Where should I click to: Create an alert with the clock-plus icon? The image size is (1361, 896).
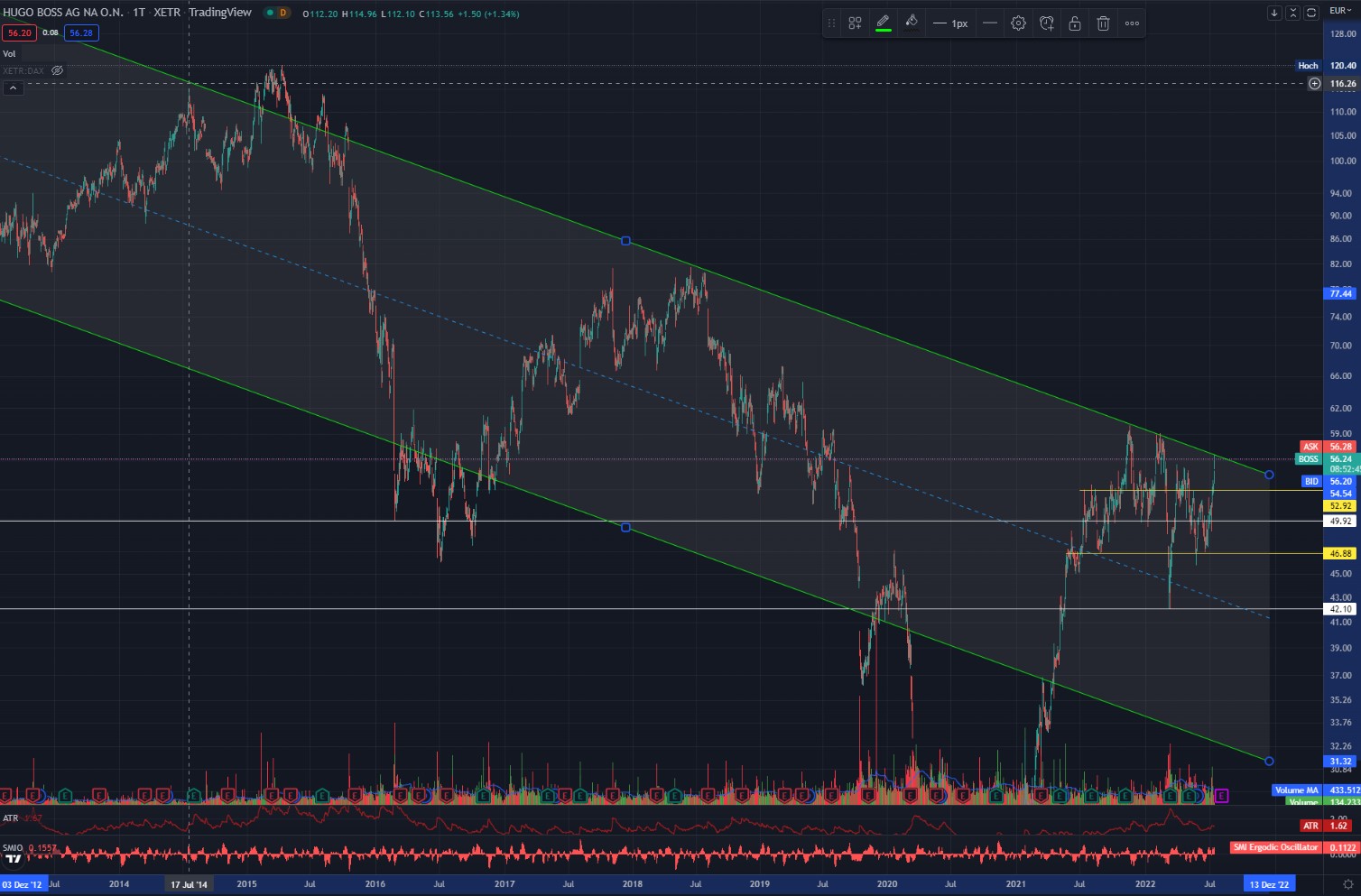pos(1046,23)
